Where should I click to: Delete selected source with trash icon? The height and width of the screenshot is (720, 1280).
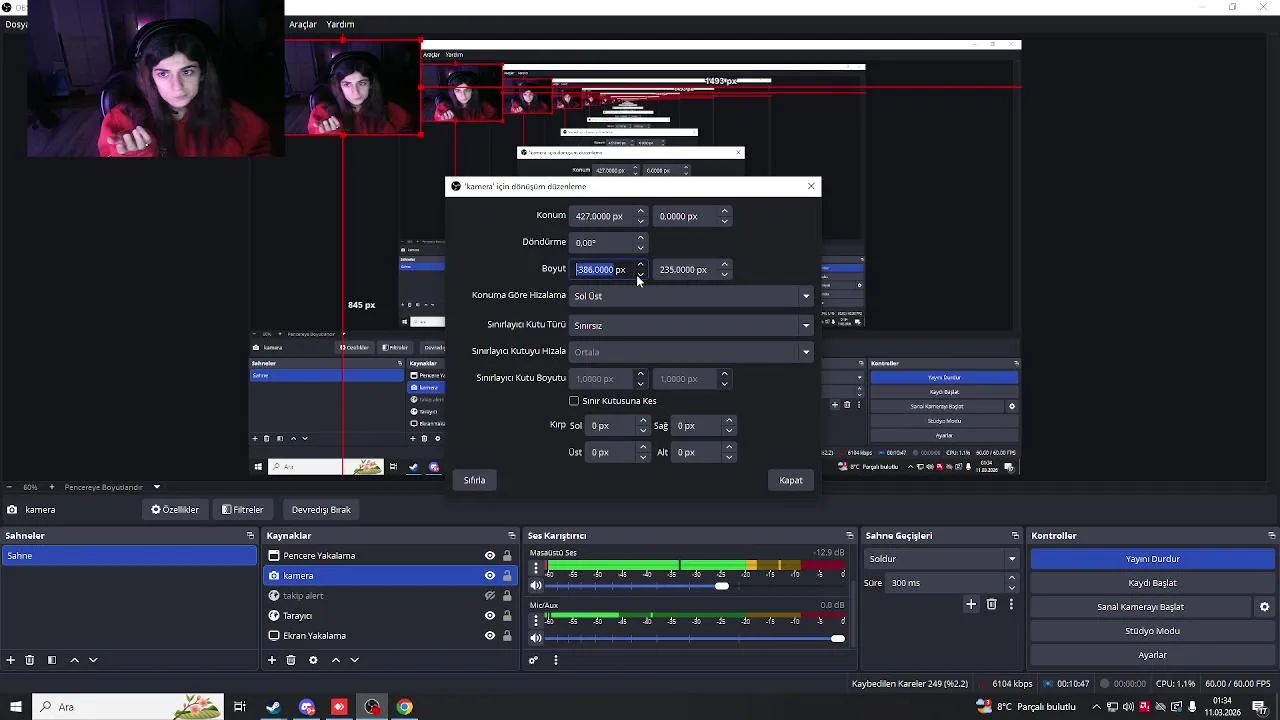291,660
